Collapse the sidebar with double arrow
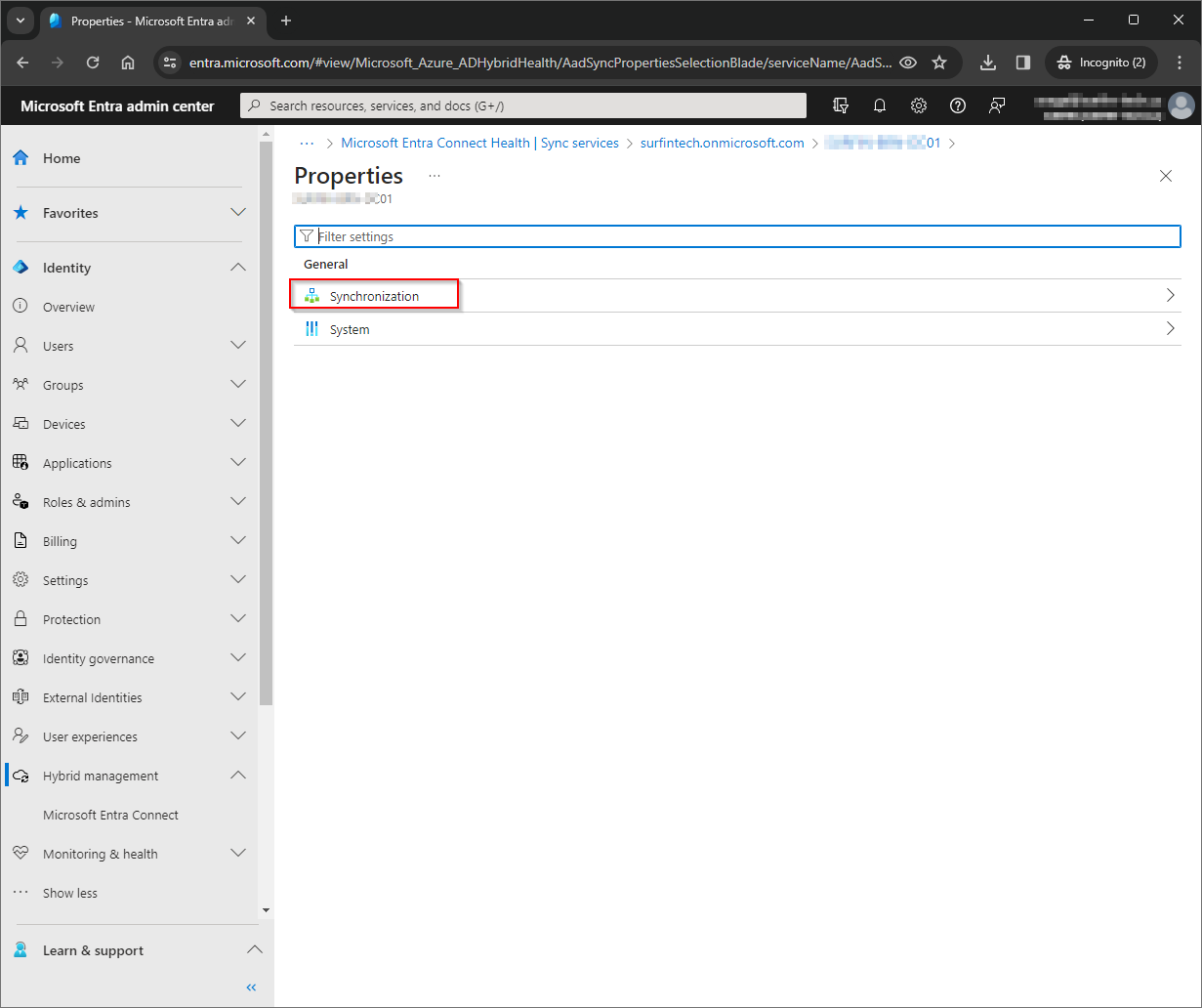1202x1008 pixels. coord(251,987)
